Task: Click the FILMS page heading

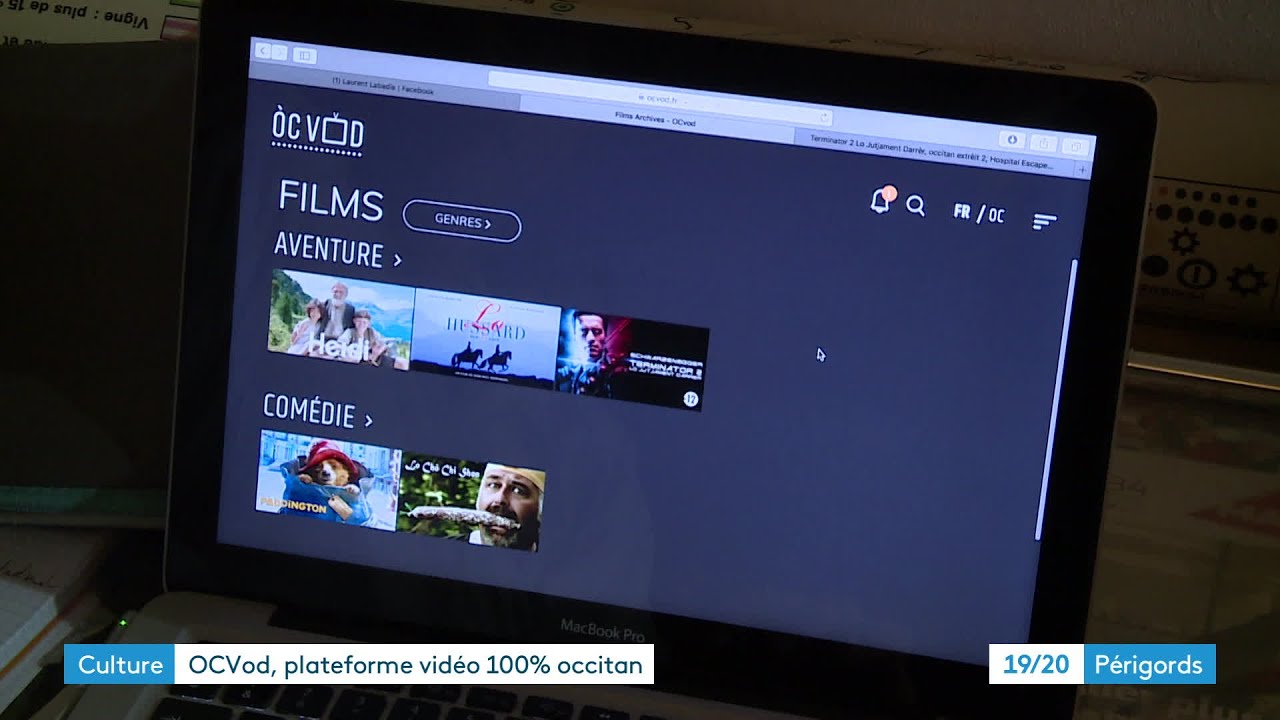Action: tap(331, 201)
